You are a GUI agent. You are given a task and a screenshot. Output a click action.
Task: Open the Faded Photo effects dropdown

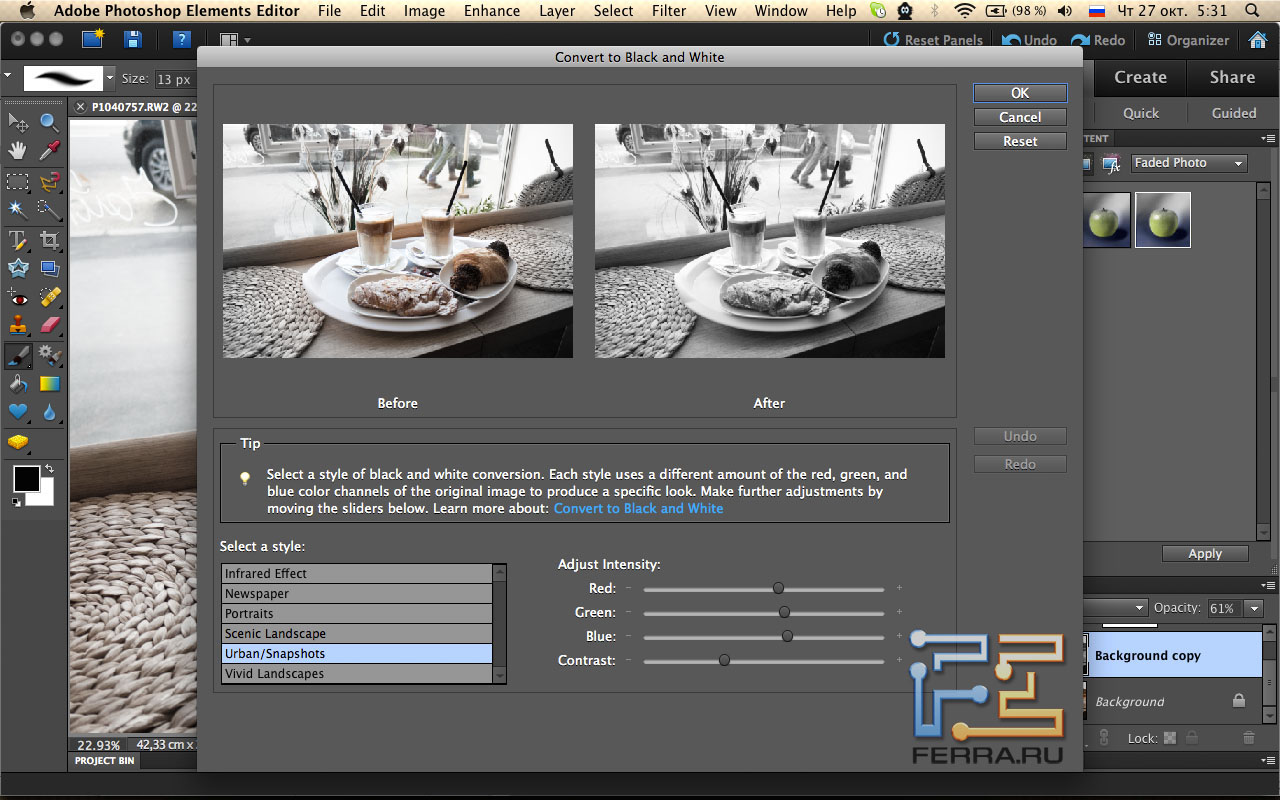(x=1188, y=163)
